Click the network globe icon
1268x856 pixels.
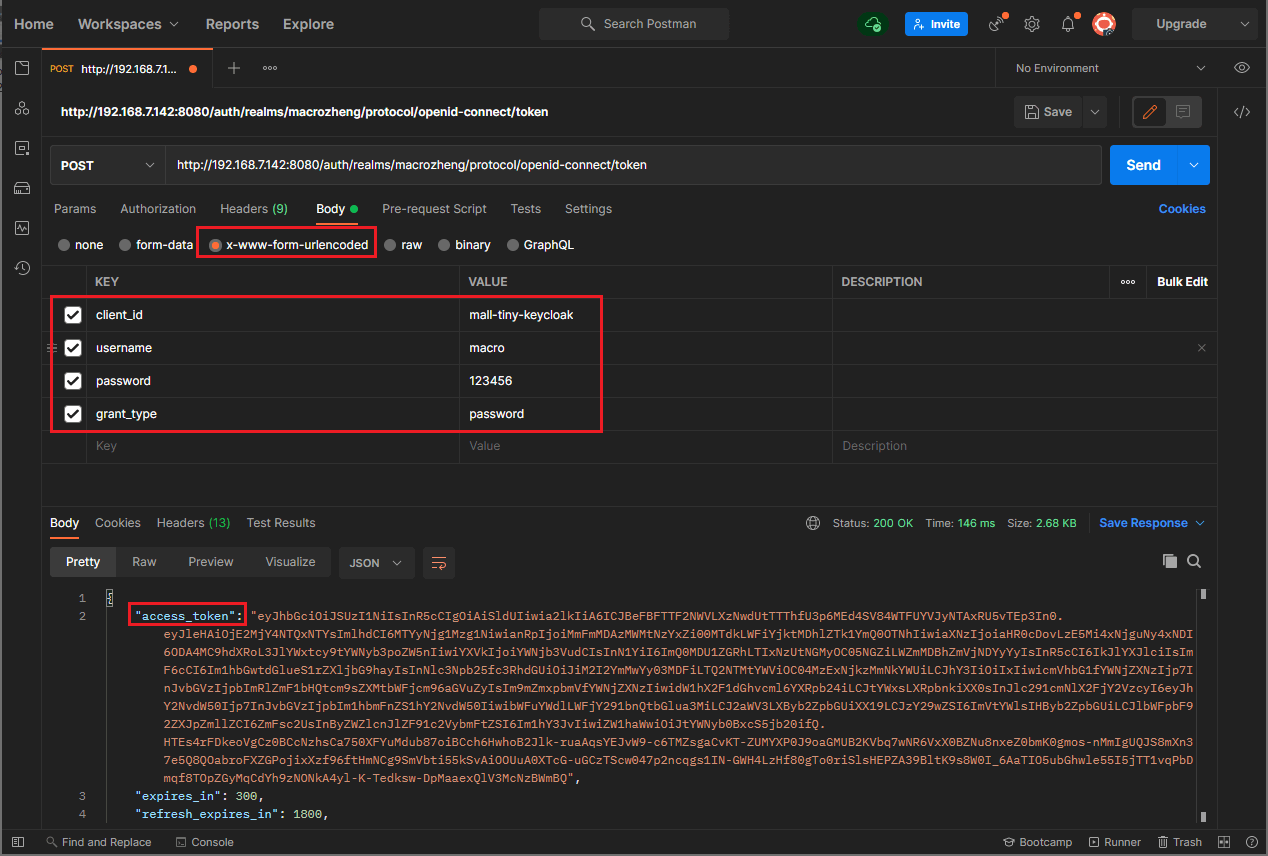(x=813, y=523)
